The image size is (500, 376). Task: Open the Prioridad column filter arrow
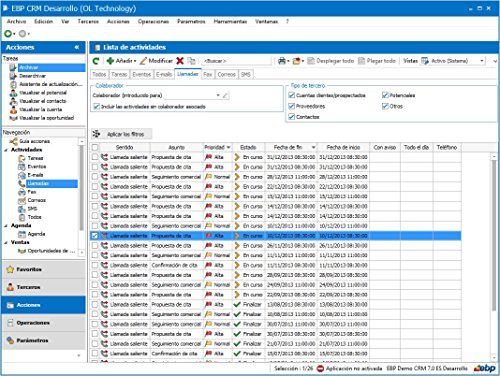(x=228, y=147)
